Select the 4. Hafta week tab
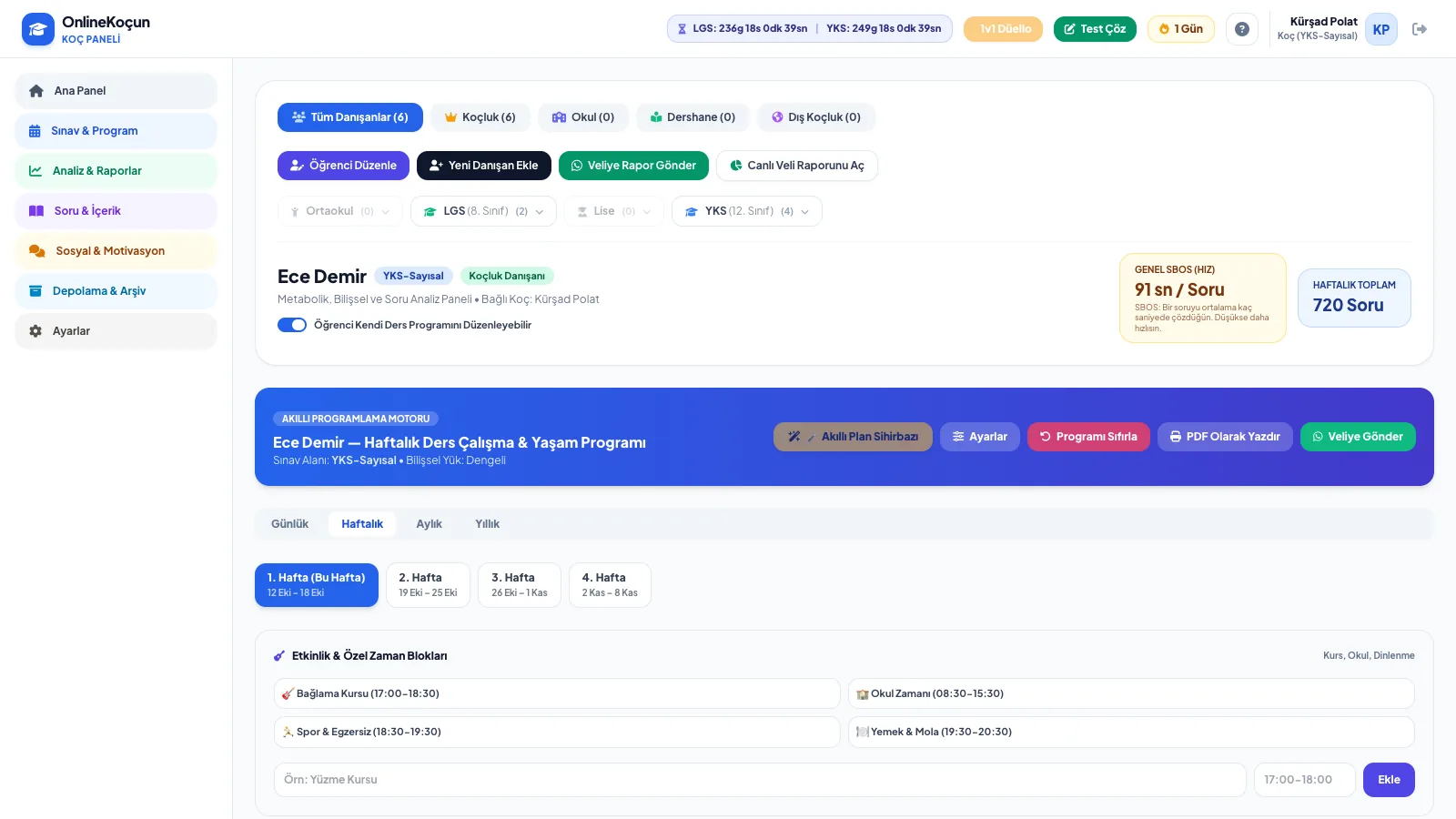The image size is (1456, 819). click(610, 585)
